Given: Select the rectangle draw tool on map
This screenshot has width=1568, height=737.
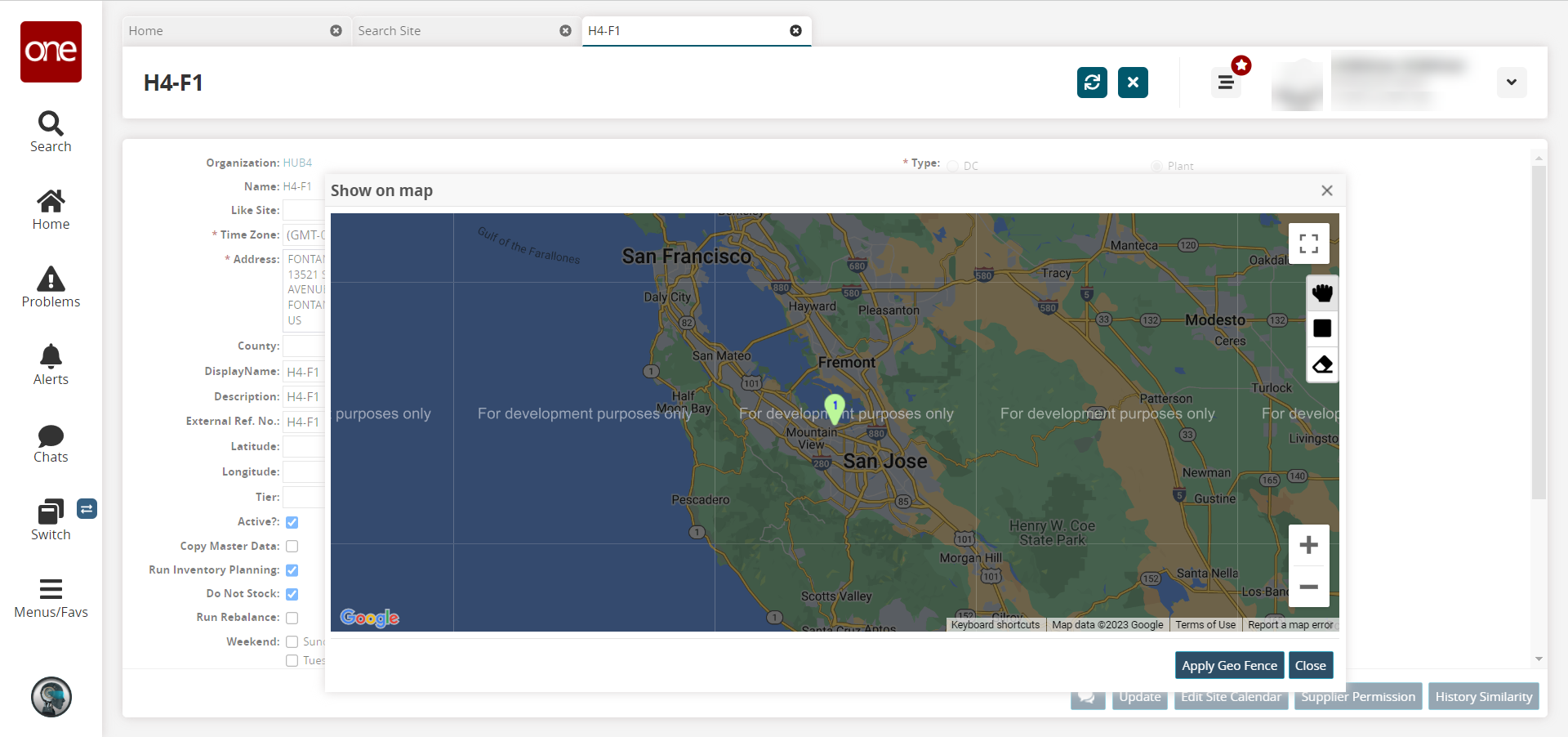Looking at the screenshot, I should (x=1322, y=328).
